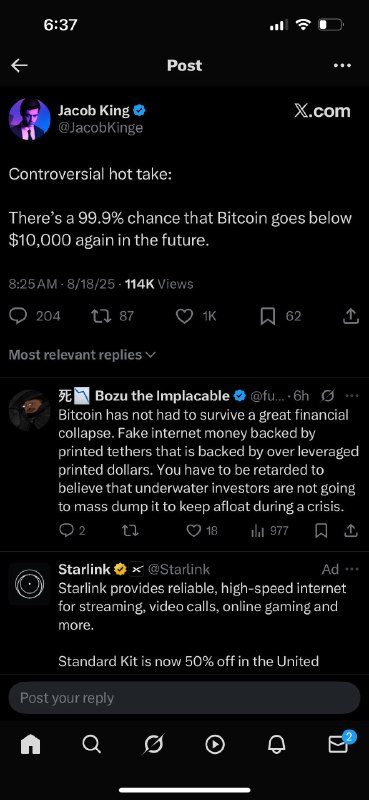The height and width of the screenshot is (800, 369).
Task: Open Messages with 2 unread badge
Action: pos(340,743)
